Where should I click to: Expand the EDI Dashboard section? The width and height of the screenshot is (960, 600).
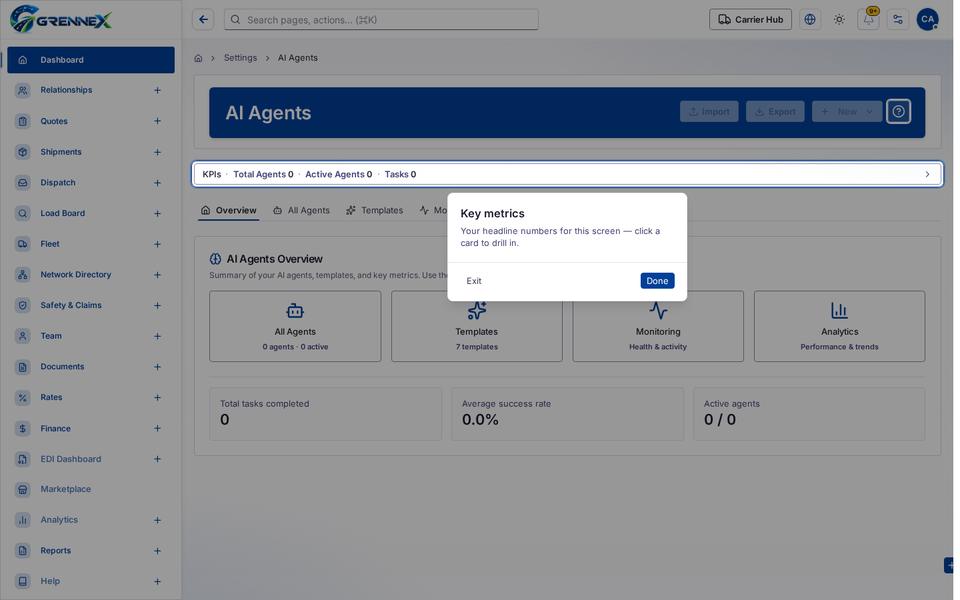(157, 459)
